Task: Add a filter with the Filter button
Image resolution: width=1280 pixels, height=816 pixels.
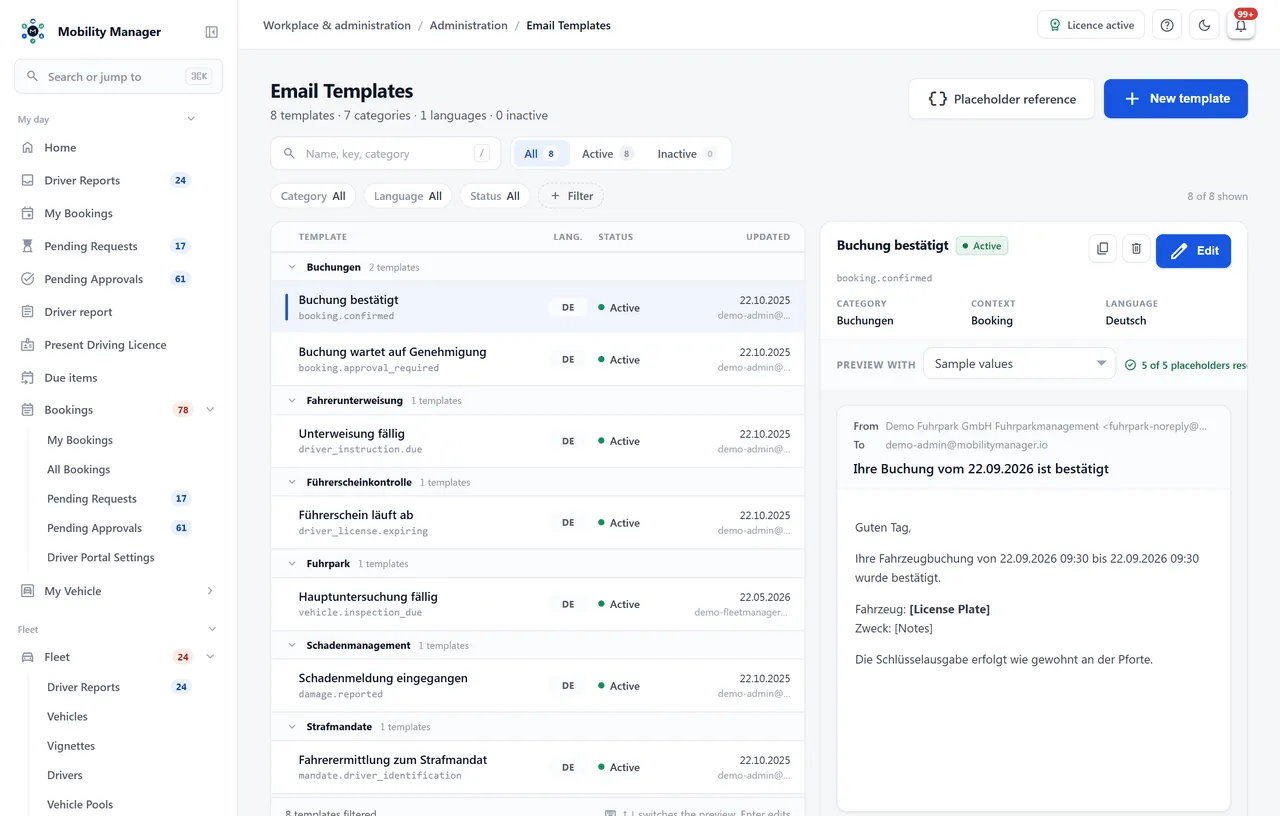Action: point(571,196)
